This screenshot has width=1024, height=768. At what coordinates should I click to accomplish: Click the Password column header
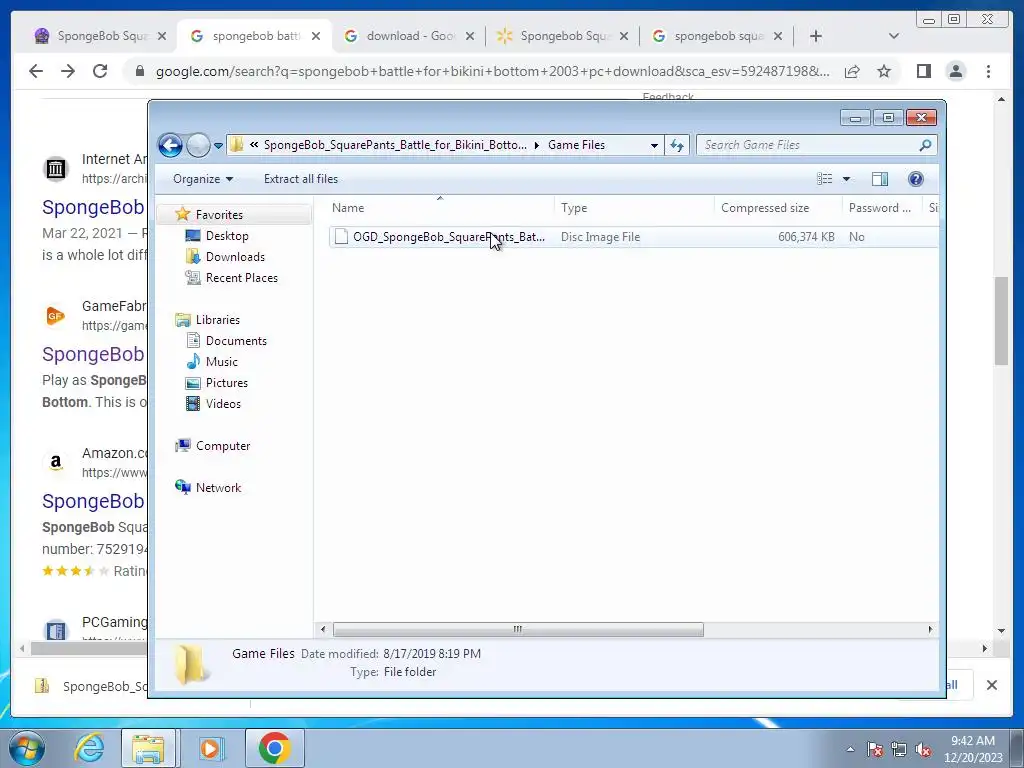click(x=882, y=208)
